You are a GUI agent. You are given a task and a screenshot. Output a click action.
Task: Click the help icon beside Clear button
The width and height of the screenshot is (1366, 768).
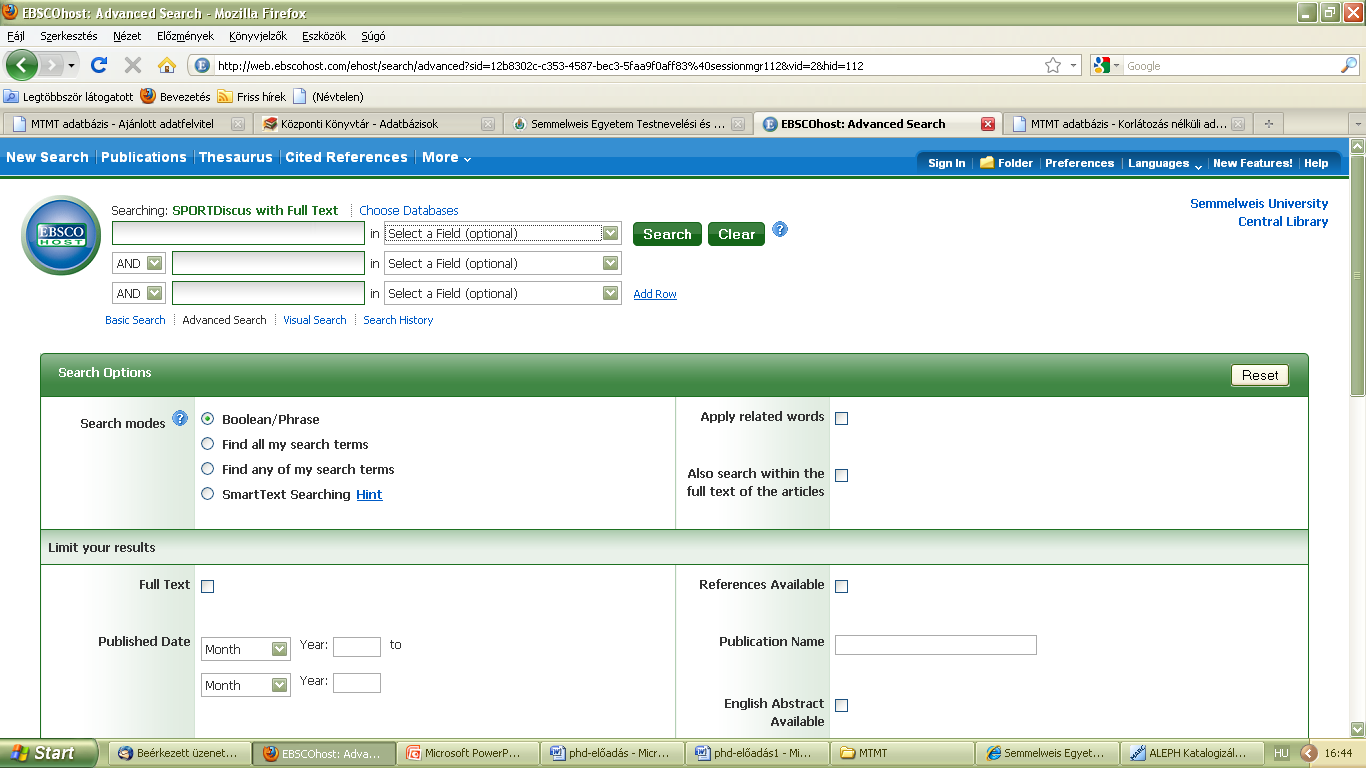[x=780, y=229]
